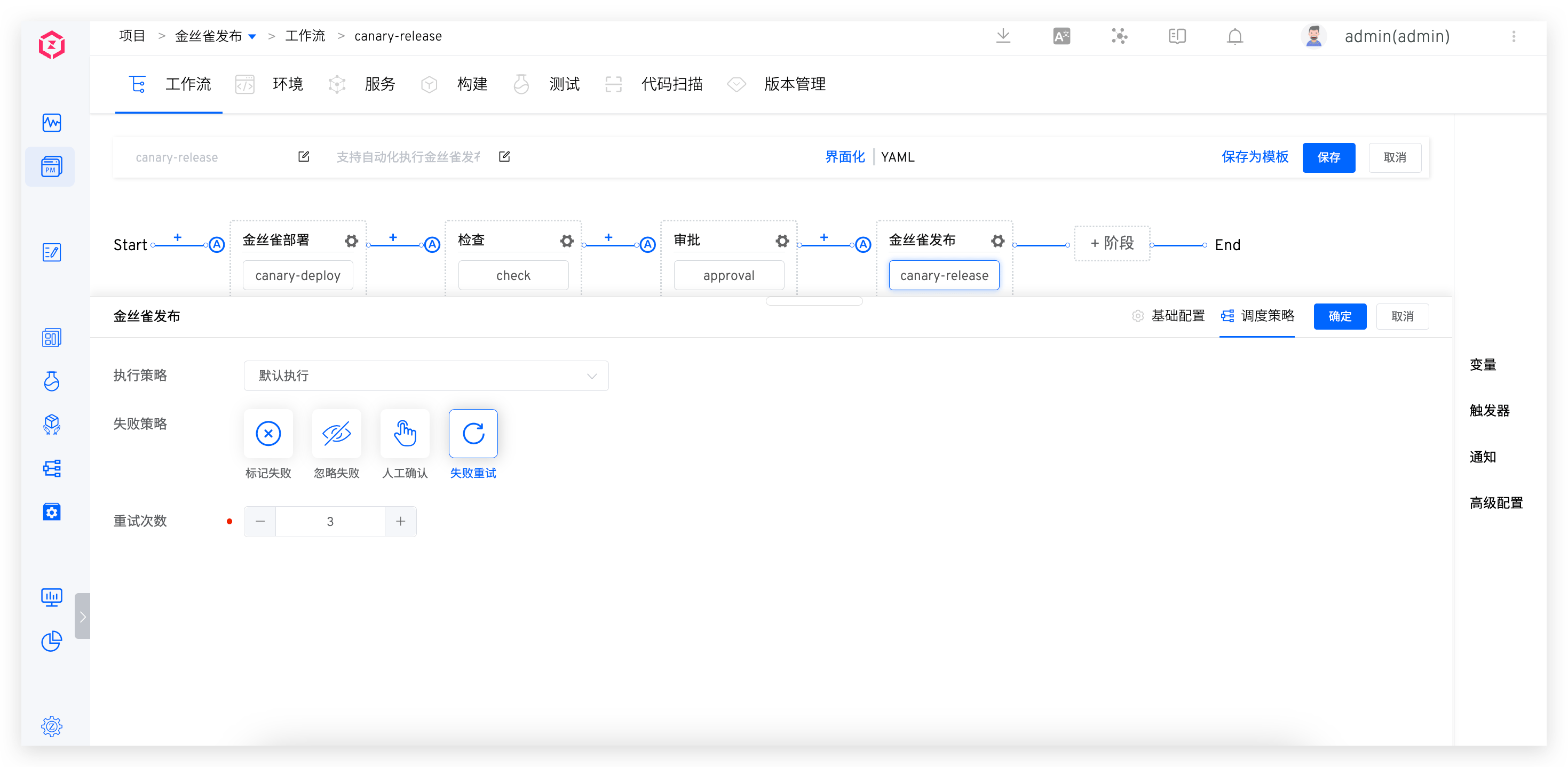
Task: Click the blue 确定 button
Action: coord(1340,316)
